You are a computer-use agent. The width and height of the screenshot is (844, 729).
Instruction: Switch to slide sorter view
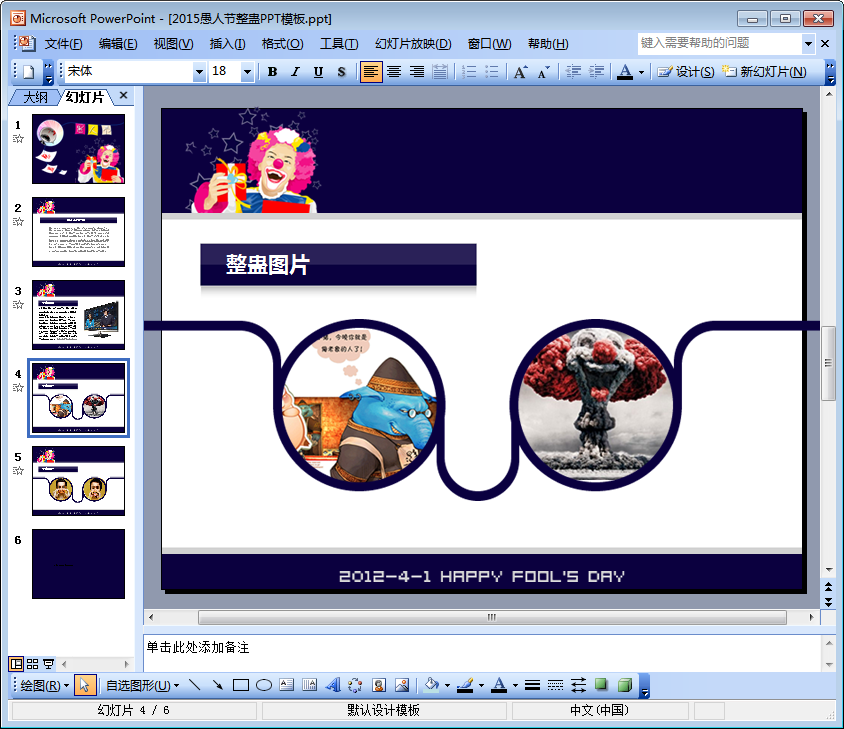(32, 664)
